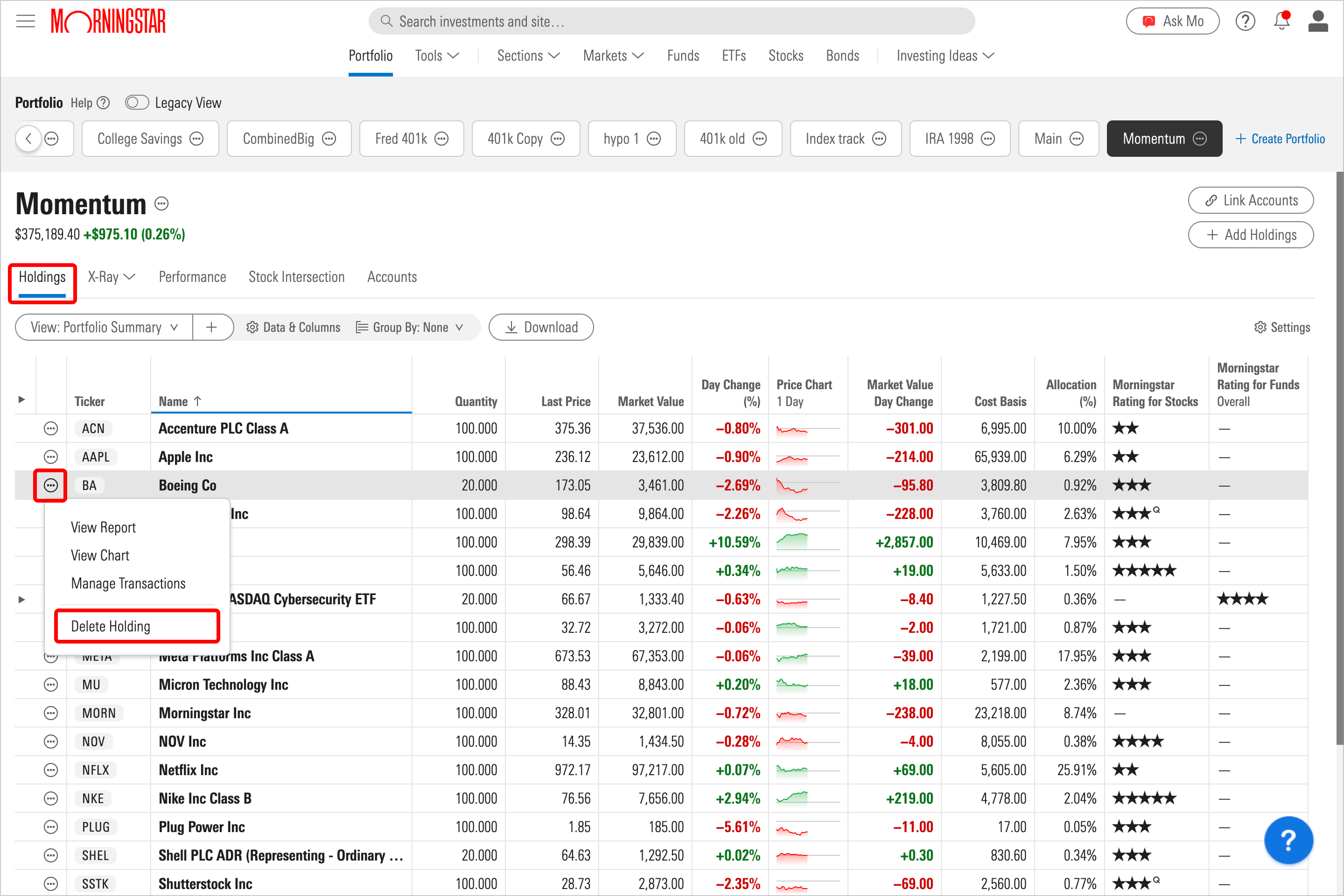
Task: Open options icon beside Momentum title
Action: (162, 203)
